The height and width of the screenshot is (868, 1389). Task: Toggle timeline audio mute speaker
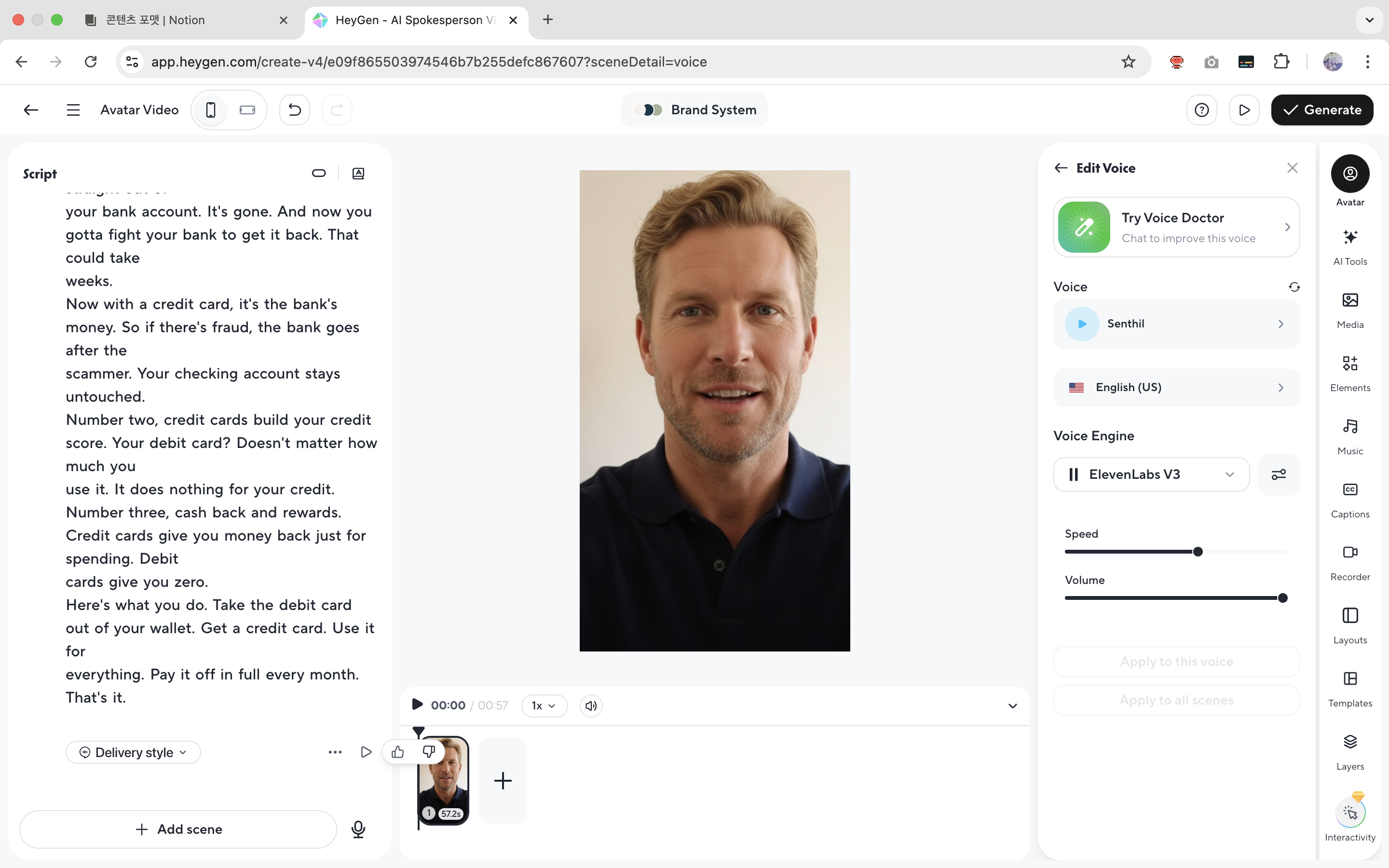pos(591,705)
